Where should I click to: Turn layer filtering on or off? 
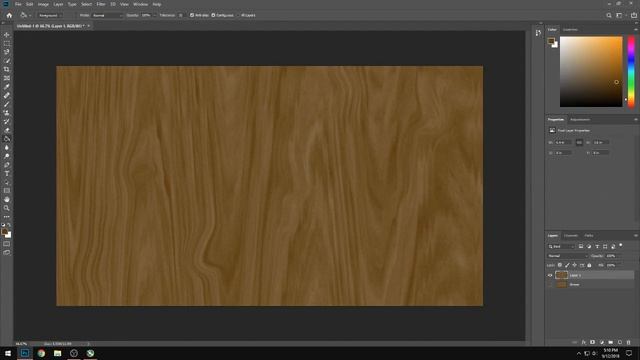pyautogui.click(x=621, y=245)
